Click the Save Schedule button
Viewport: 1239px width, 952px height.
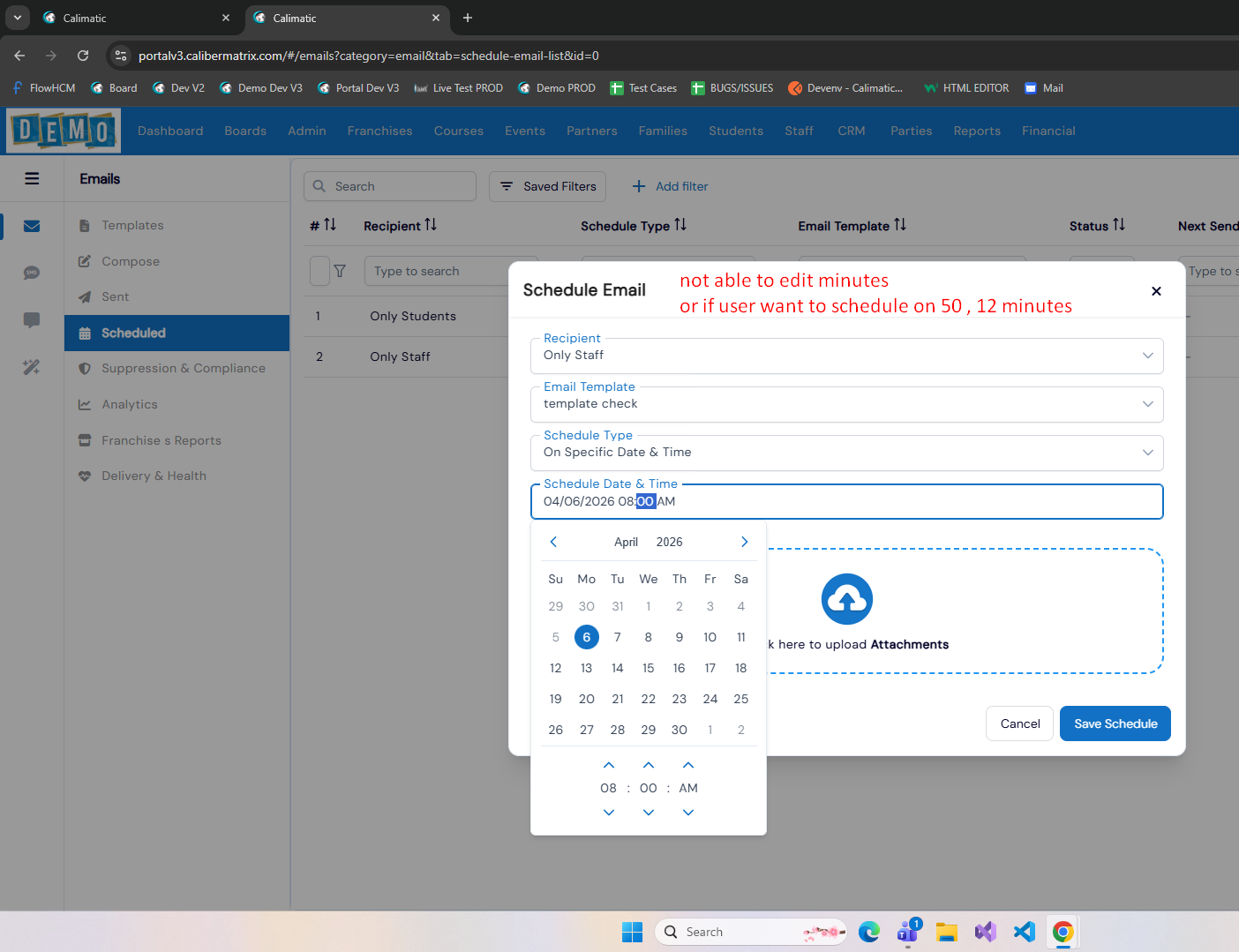pos(1115,723)
